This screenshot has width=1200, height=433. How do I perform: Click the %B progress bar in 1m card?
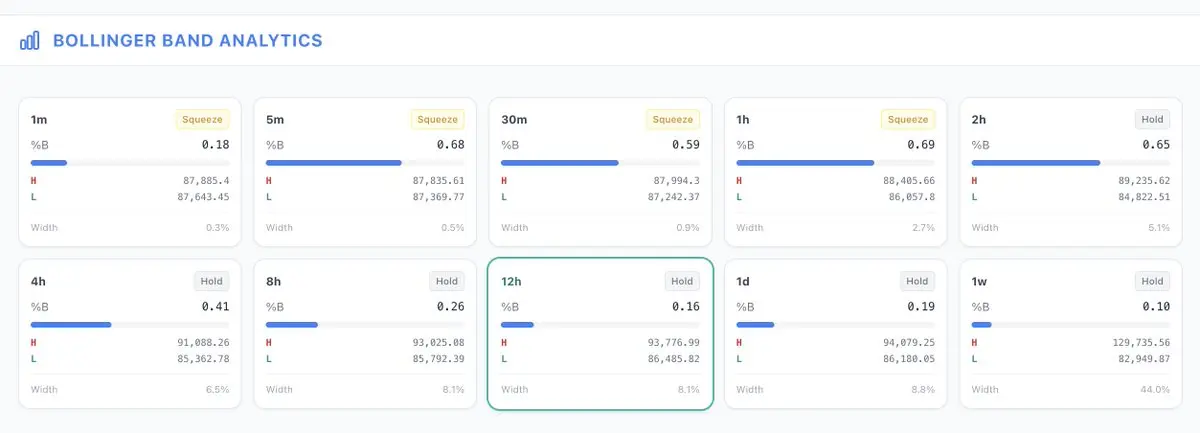(130, 162)
